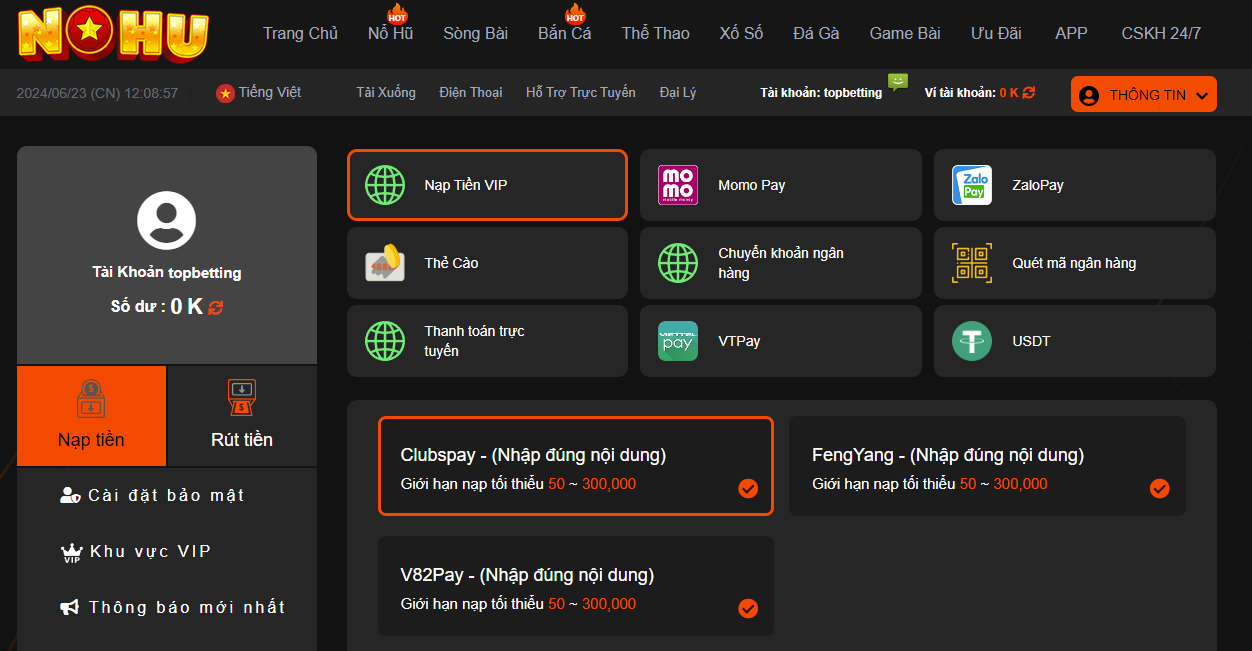Click the Điện Thoại link
Screen dimensions: 1252x651
471,93
